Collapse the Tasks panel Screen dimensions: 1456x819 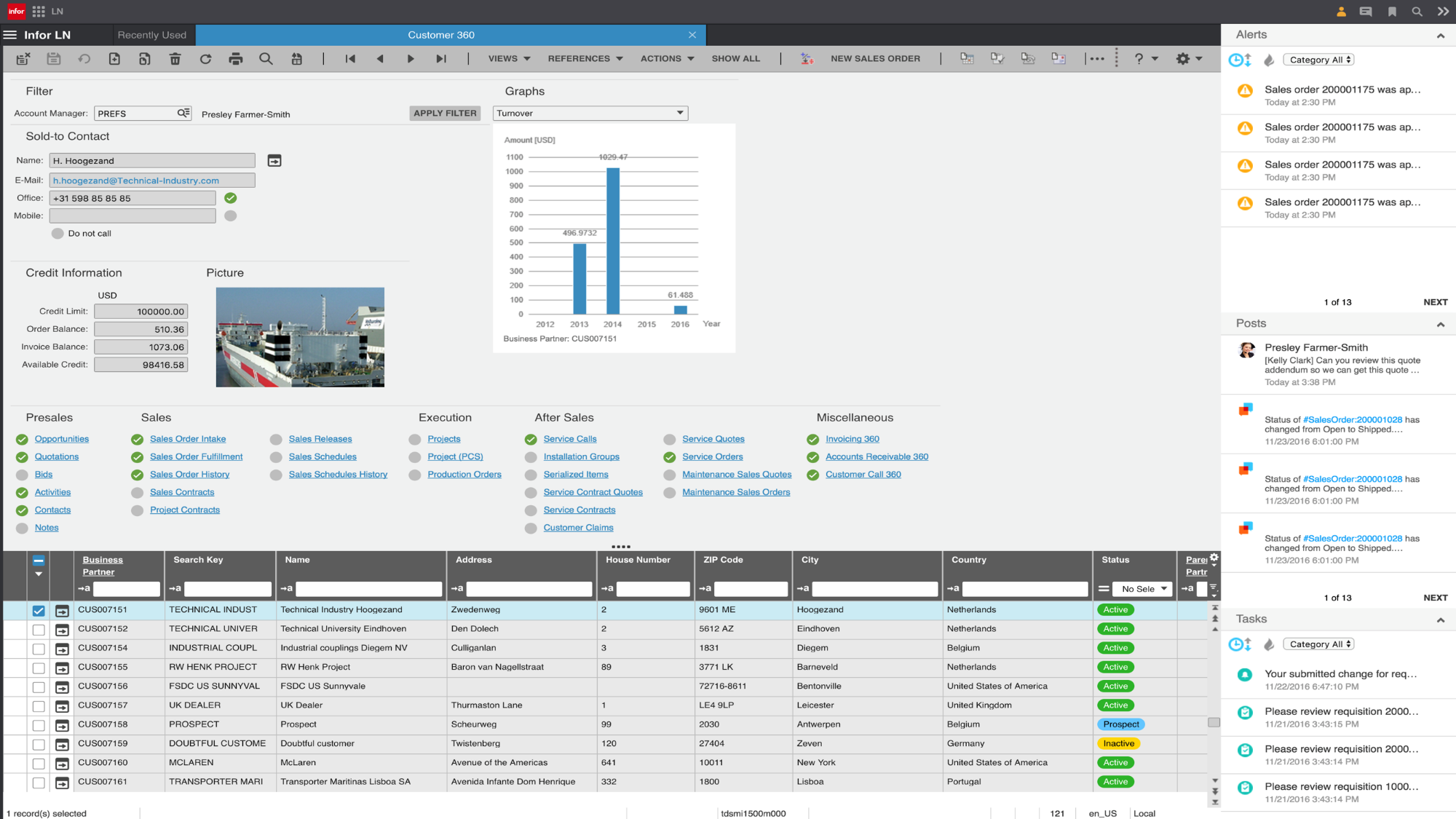coord(1440,620)
